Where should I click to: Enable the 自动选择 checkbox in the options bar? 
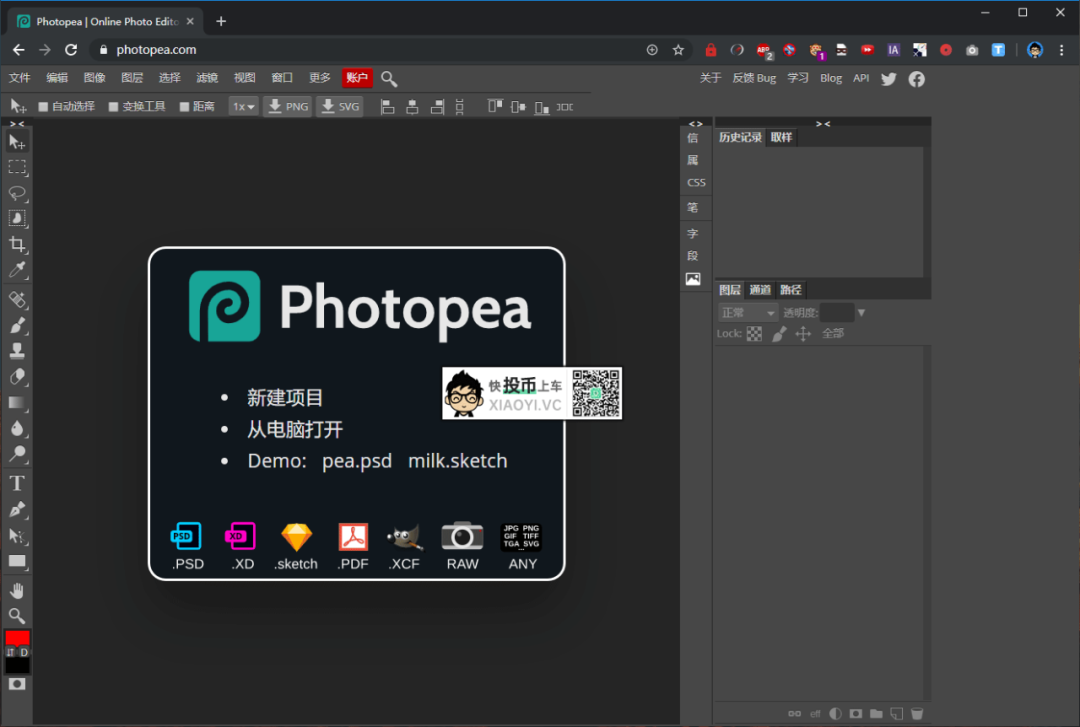click(42, 106)
